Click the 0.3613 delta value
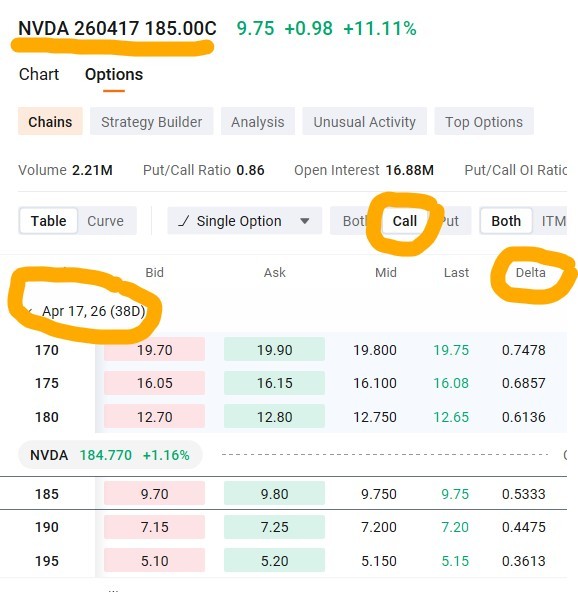Screen dimensions: 578x592 [524, 561]
